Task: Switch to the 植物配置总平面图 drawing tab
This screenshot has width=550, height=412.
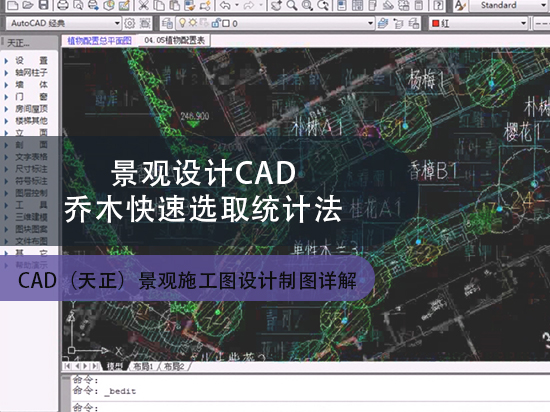Action: coord(100,41)
